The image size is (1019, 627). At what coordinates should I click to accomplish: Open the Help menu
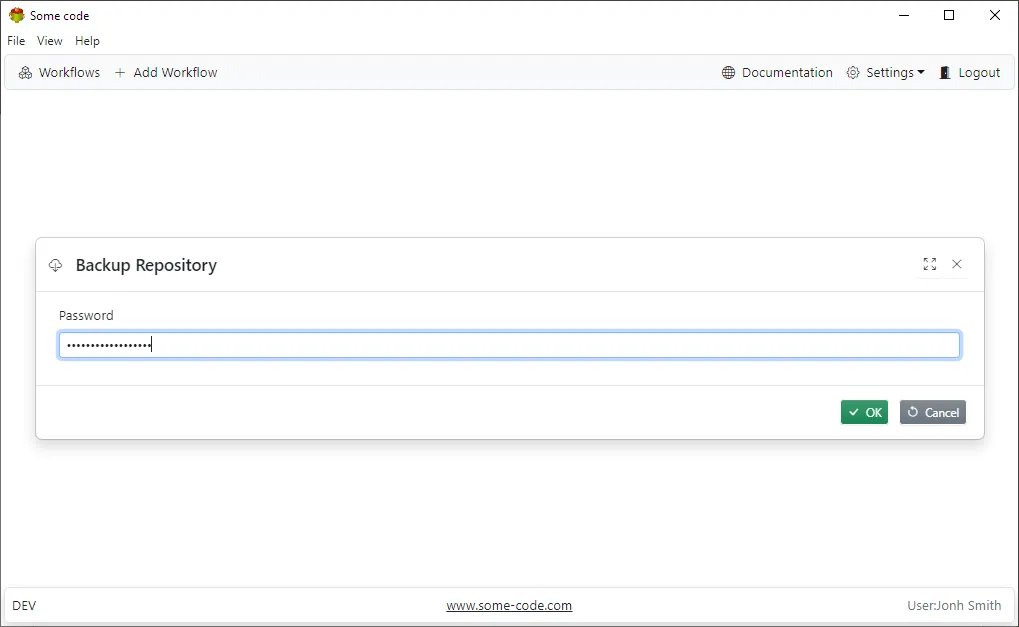pos(88,41)
